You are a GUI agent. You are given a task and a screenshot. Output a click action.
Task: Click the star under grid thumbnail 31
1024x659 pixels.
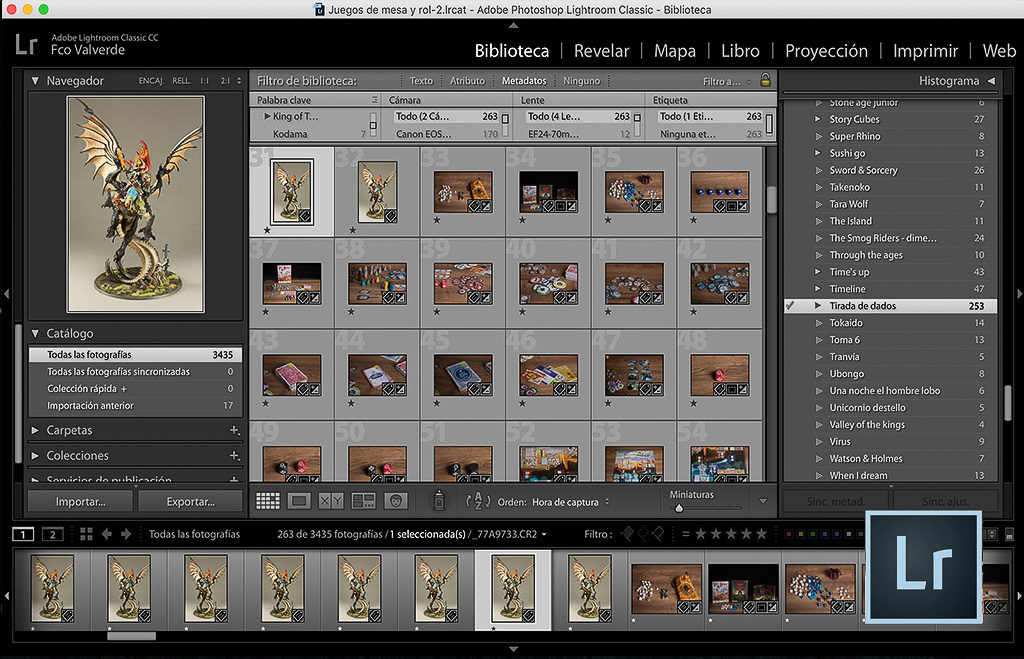coord(267,230)
